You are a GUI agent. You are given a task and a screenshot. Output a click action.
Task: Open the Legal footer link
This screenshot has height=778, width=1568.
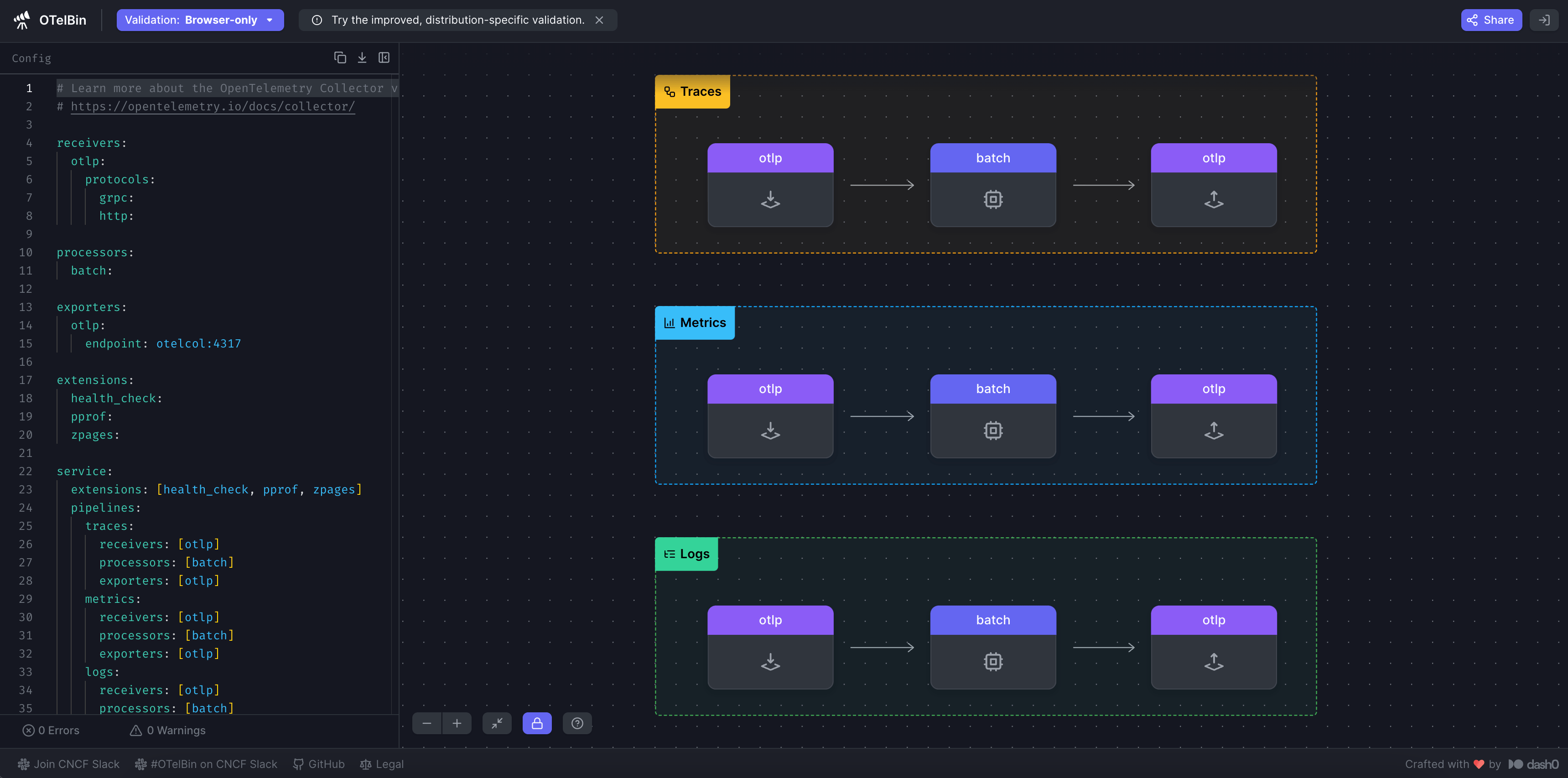(382, 765)
